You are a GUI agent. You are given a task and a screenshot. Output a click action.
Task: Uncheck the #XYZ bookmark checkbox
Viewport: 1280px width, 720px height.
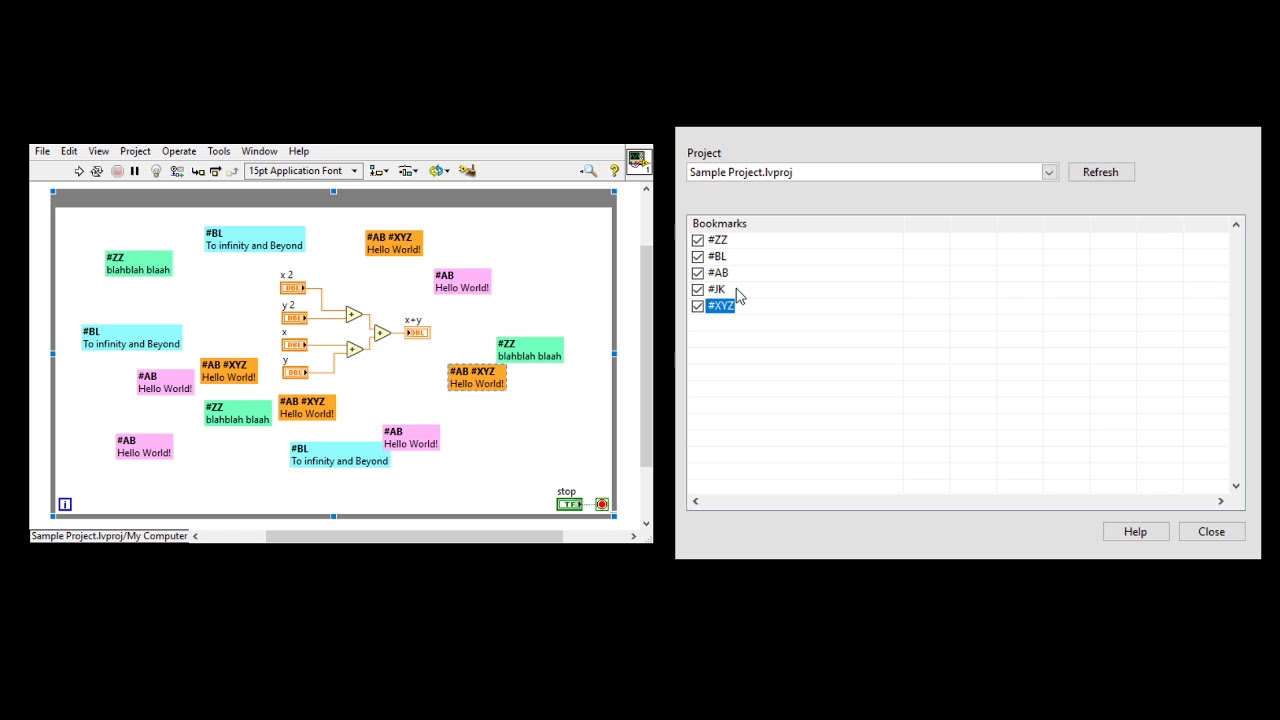point(698,306)
